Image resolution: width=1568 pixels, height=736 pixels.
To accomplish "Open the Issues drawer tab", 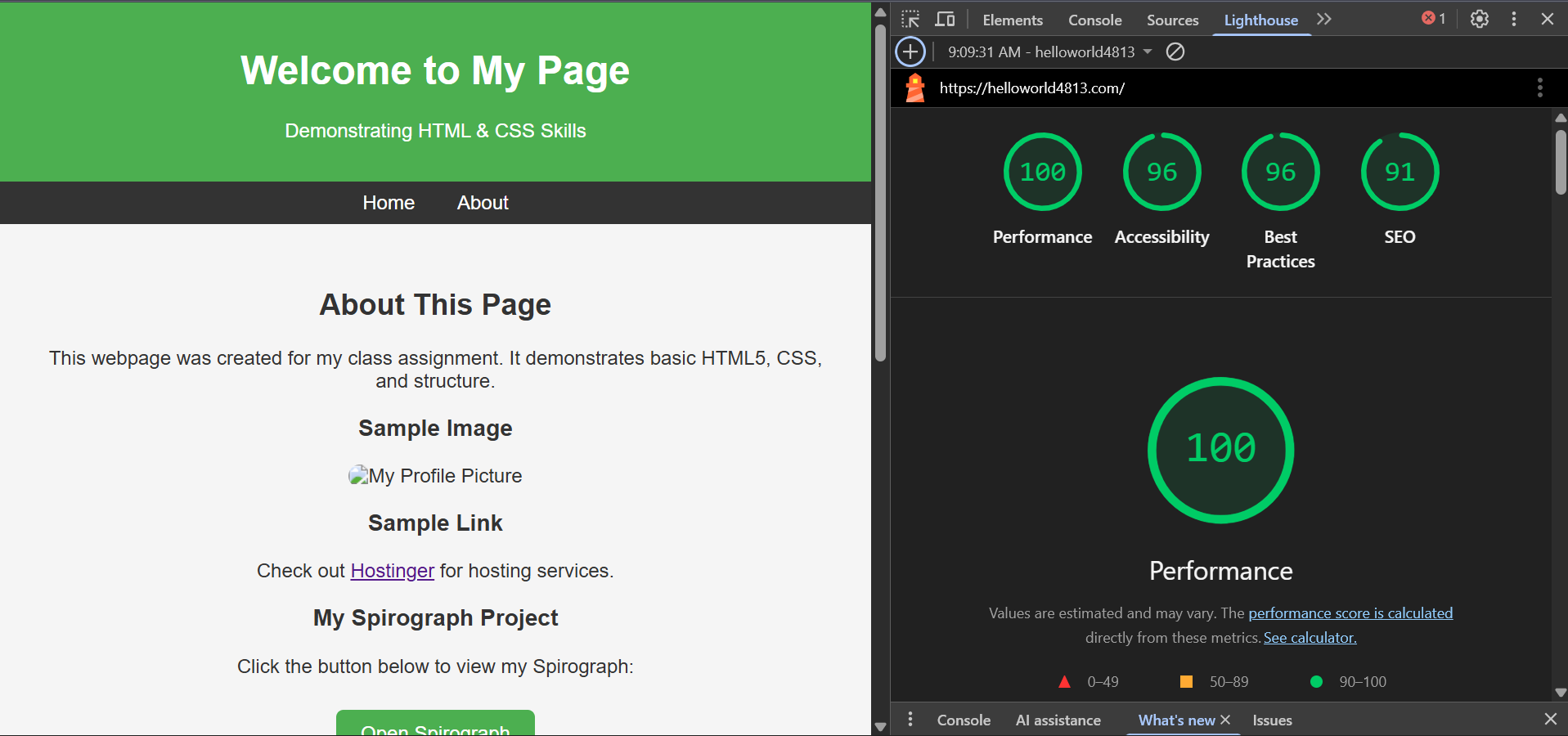I will coord(1271,720).
